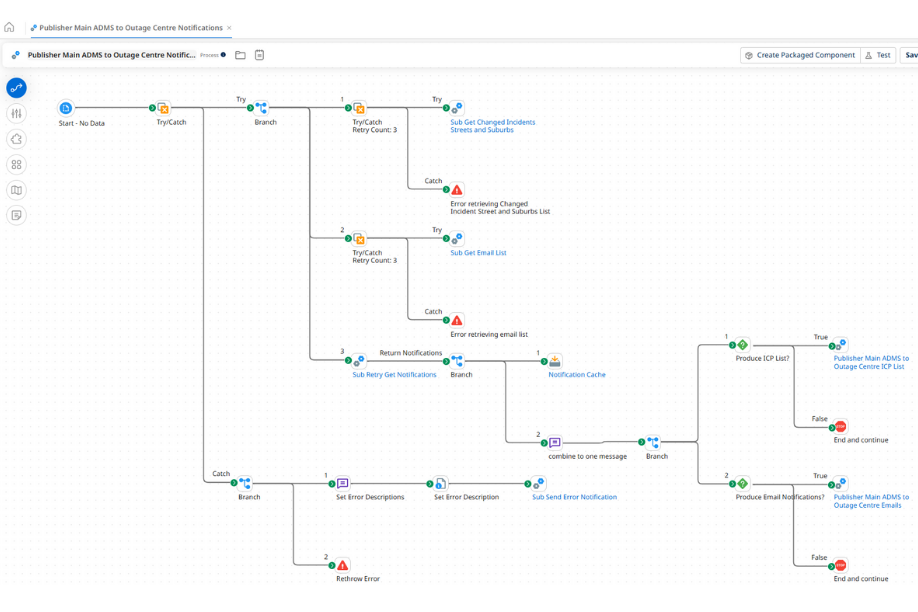Open the clipboard icon next to folder
Screen dimensions: 918x612
click(x=259, y=55)
